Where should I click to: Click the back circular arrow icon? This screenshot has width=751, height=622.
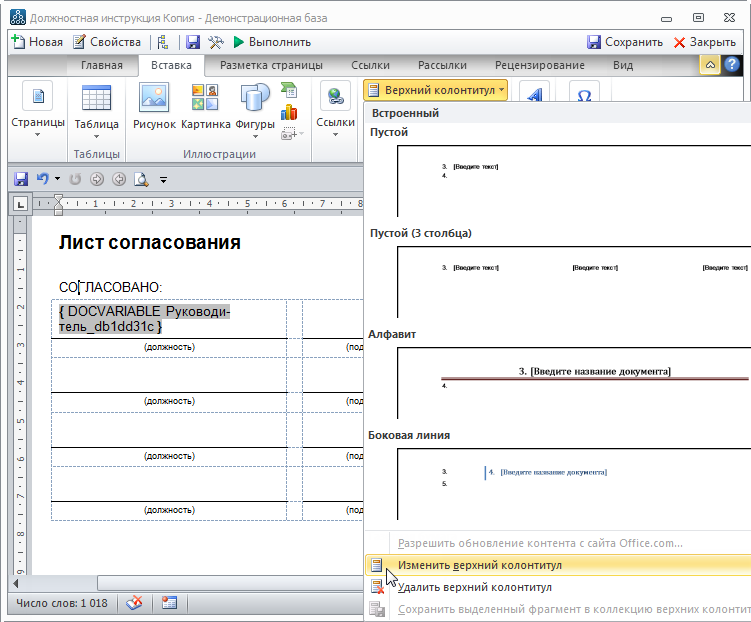point(119,180)
